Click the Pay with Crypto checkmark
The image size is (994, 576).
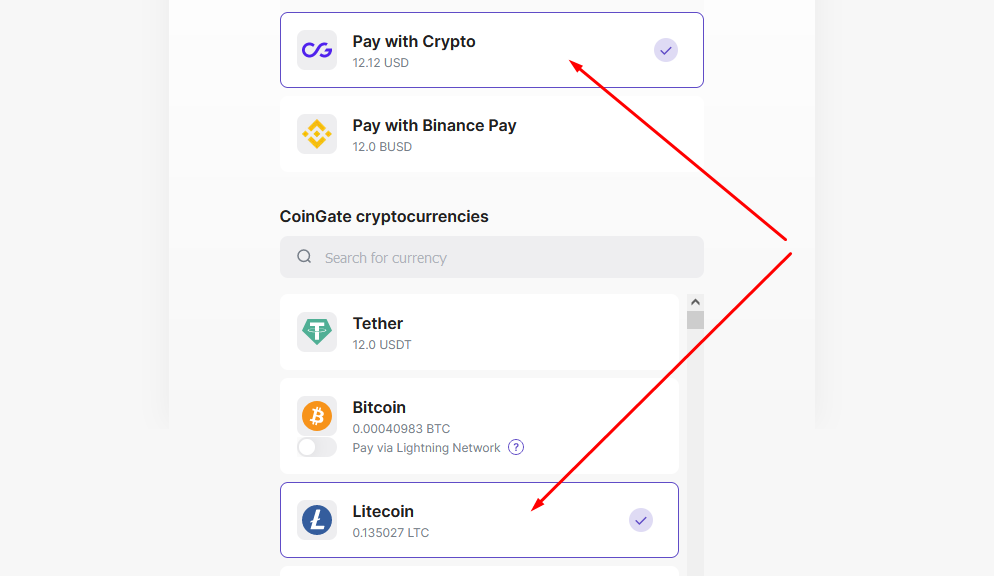tap(666, 50)
